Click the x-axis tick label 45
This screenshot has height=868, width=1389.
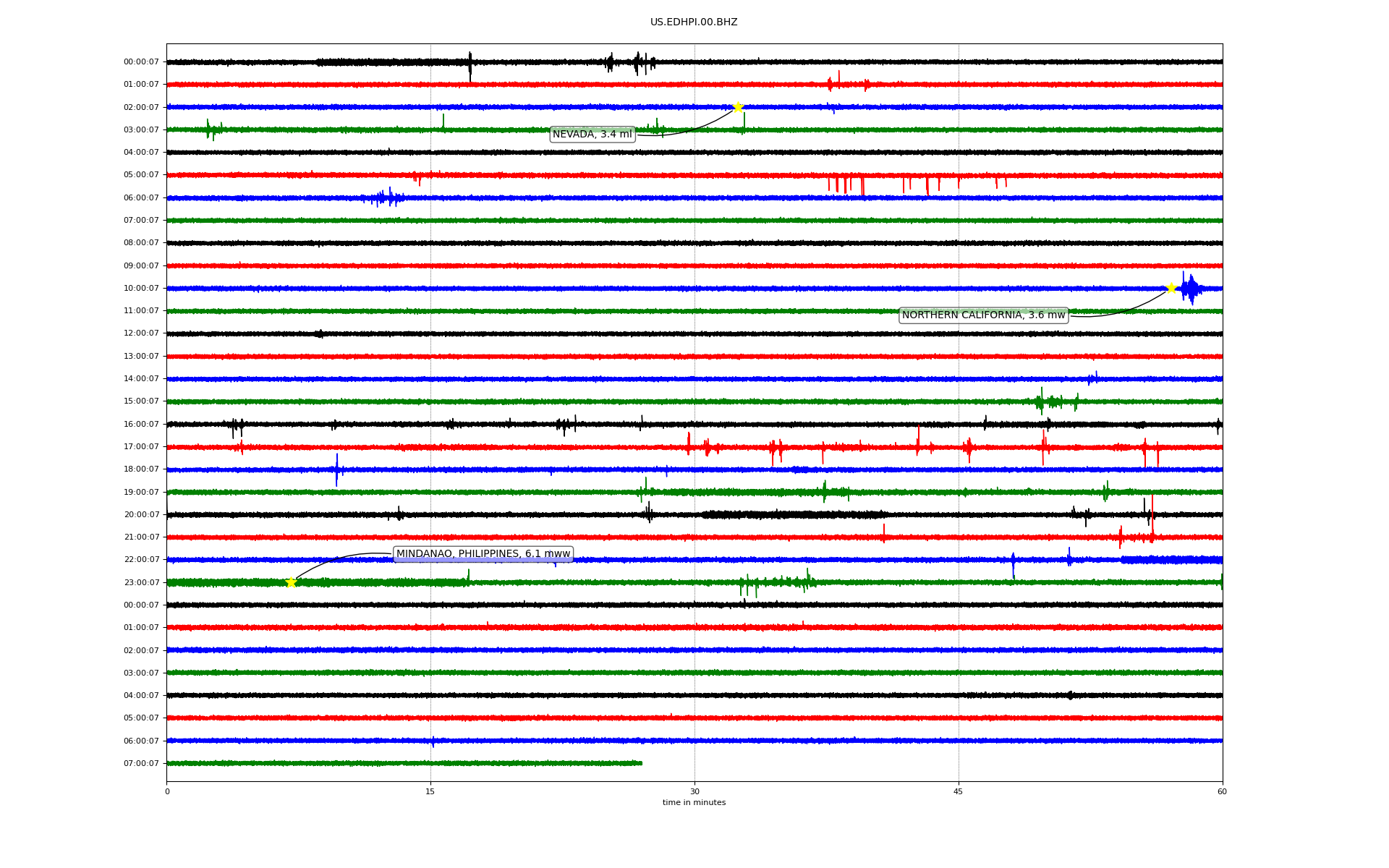(959, 791)
